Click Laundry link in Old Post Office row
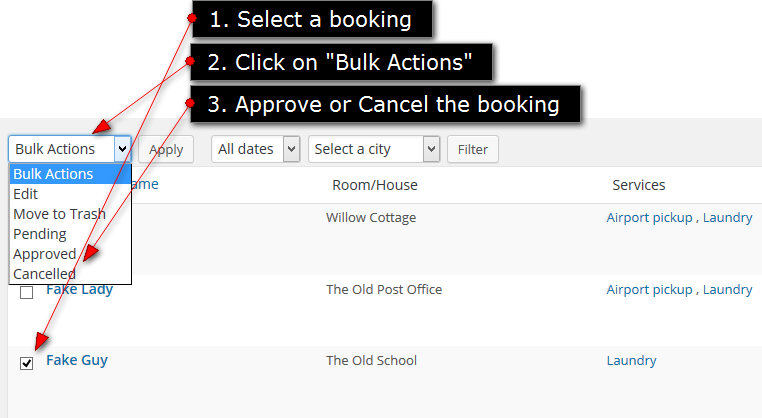 click(x=727, y=290)
